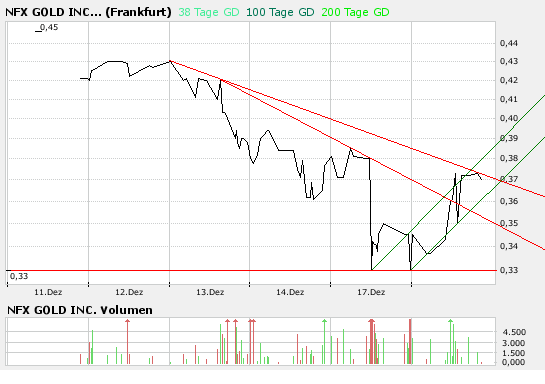Click the NFX GOLD INC... (Frankfurt) chart title
This screenshot has width=545, height=384.
(x=88, y=12)
